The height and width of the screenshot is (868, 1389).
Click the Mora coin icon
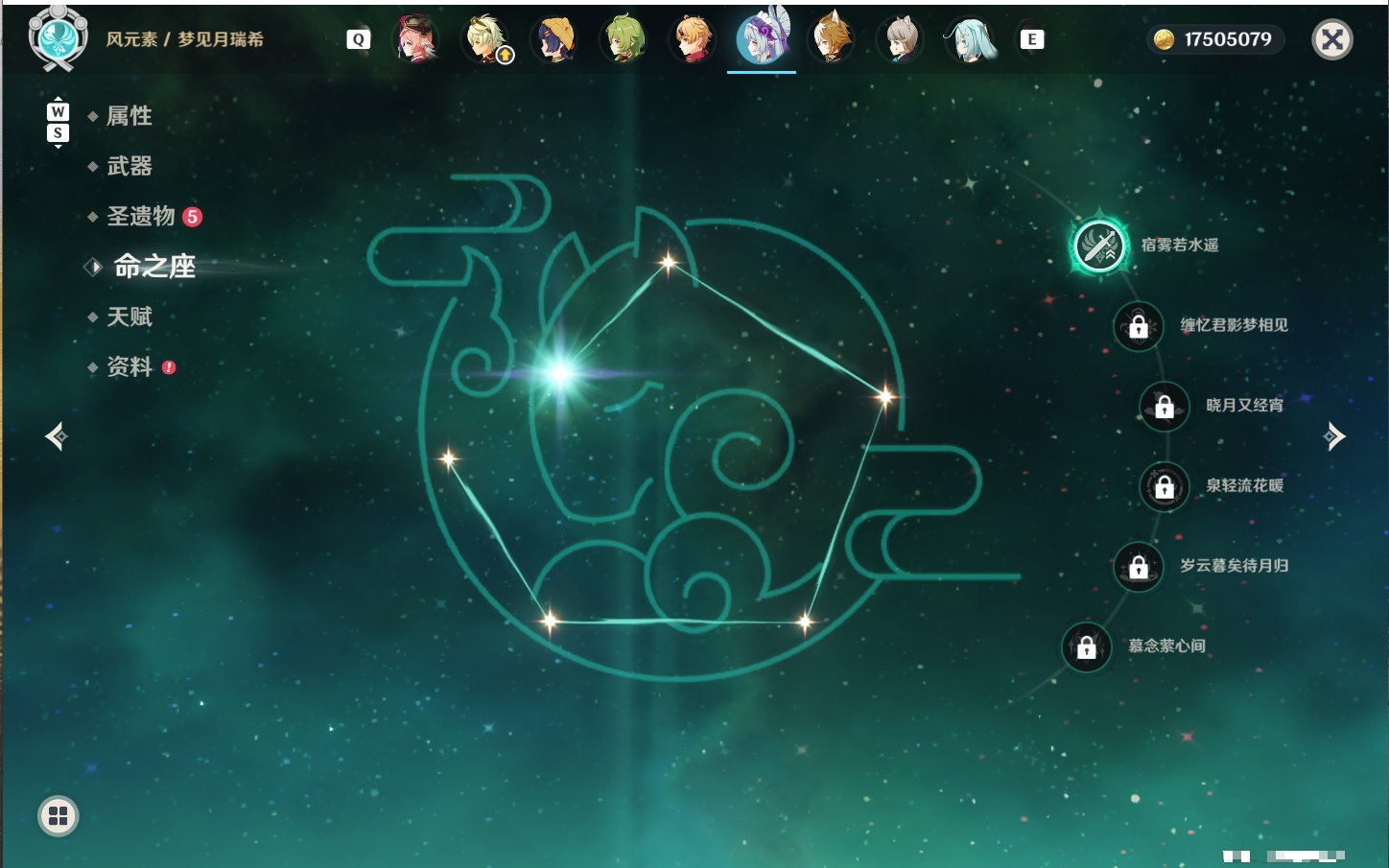(1164, 39)
